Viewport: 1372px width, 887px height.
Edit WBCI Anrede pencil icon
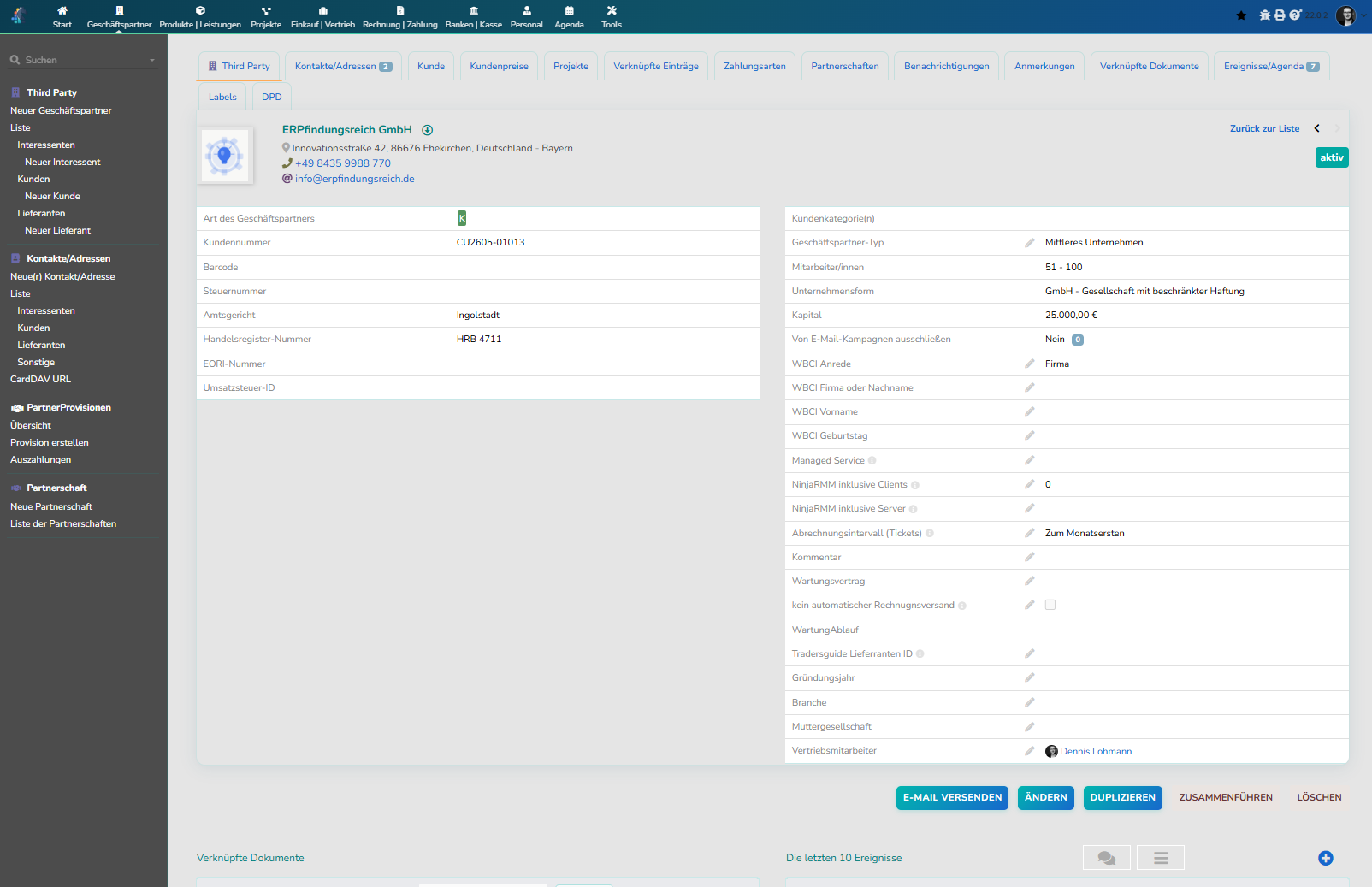(1030, 364)
